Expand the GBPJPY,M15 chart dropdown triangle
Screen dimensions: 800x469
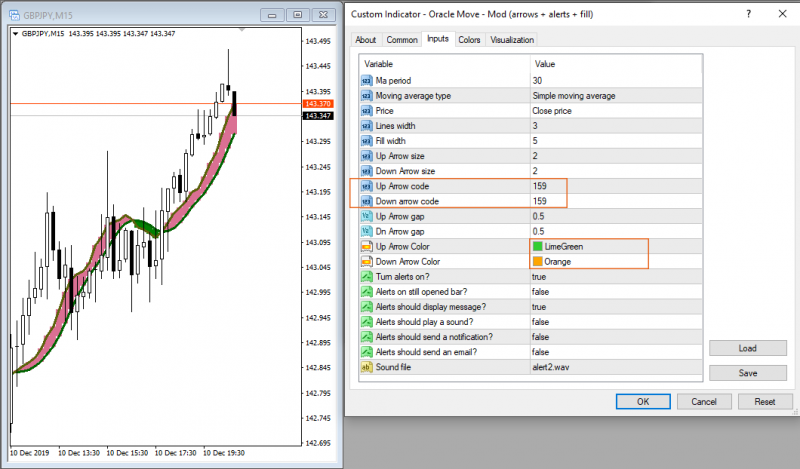[15, 34]
